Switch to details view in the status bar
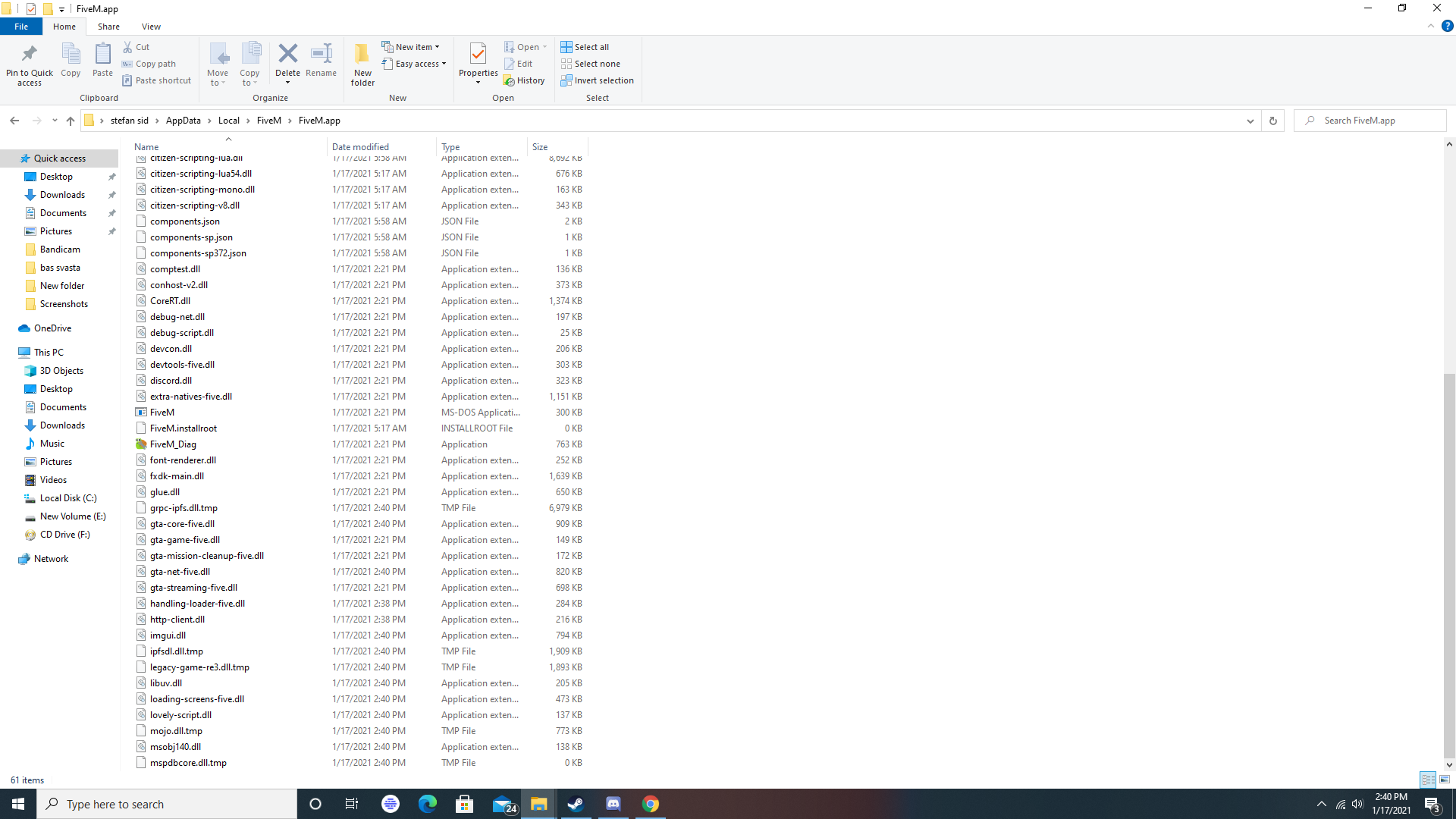This screenshot has height=819, width=1456. [1428, 780]
